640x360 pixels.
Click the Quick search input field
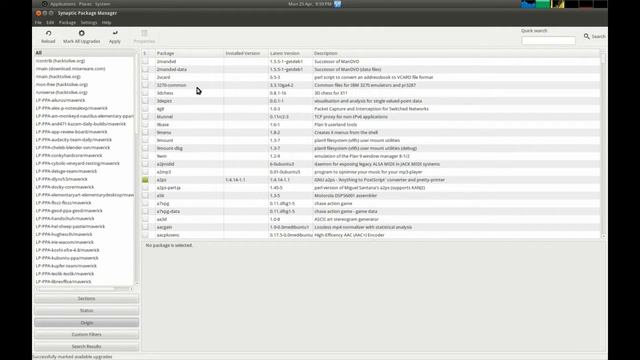548,40
